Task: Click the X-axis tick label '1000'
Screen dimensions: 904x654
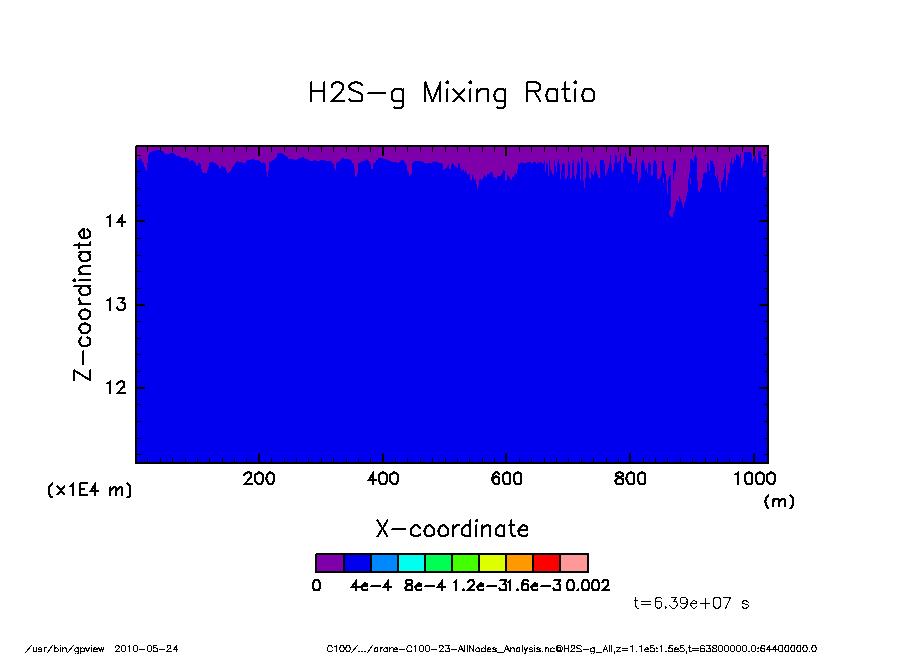Action: point(754,479)
